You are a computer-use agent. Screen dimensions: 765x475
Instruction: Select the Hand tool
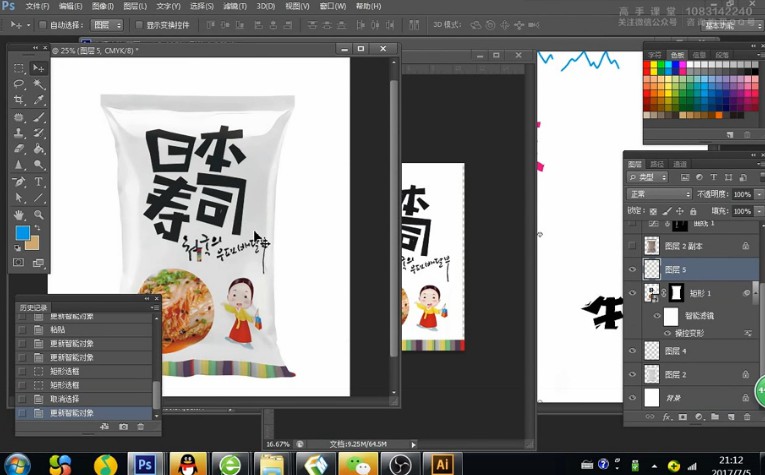(19, 214)
